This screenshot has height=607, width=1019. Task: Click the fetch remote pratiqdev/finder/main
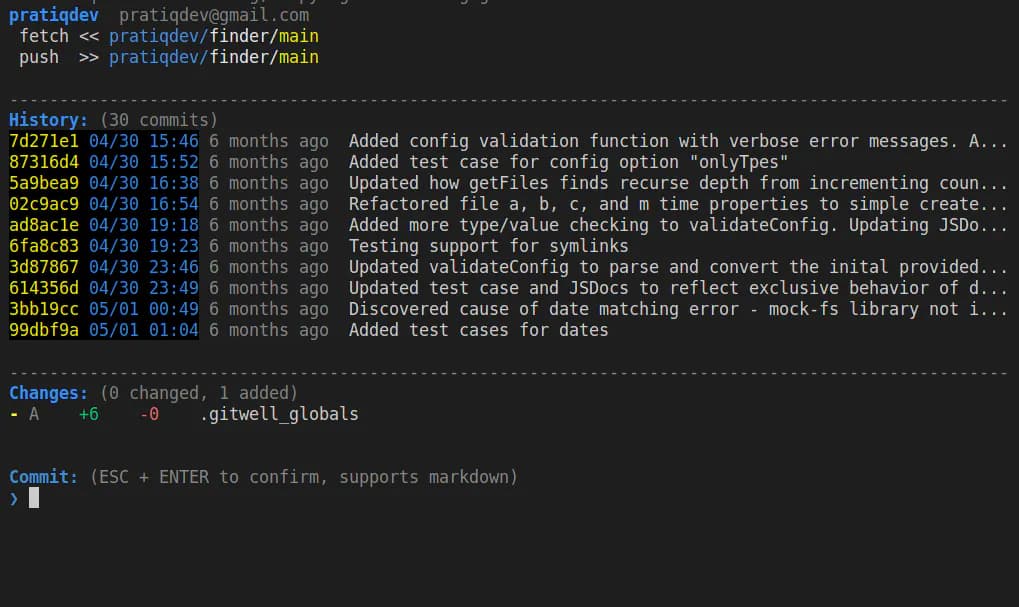pyautogui.click(x=213, y=36)
